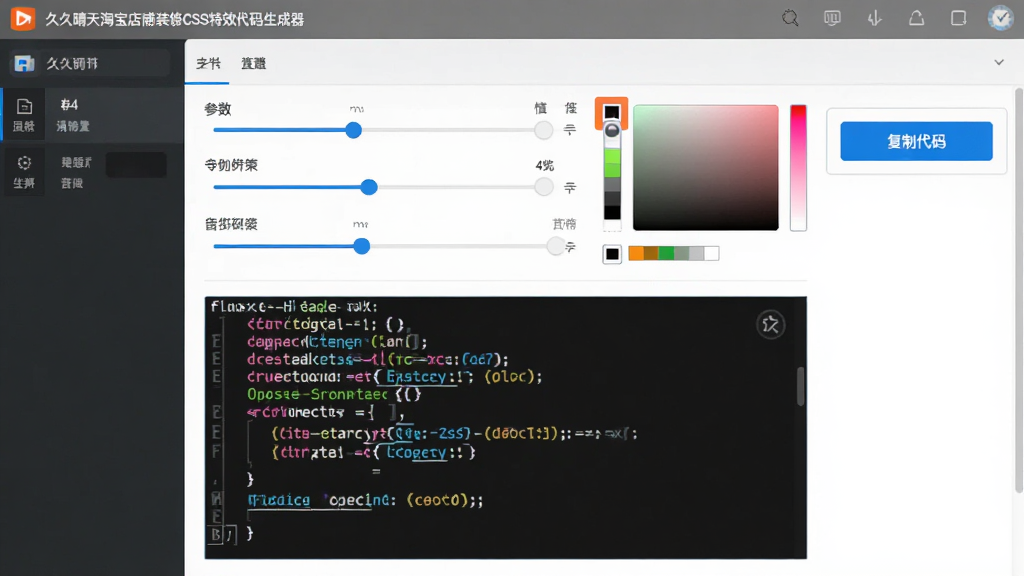Click the monitor icon in the title bar
1024x576 pixels.
(832, 18)
